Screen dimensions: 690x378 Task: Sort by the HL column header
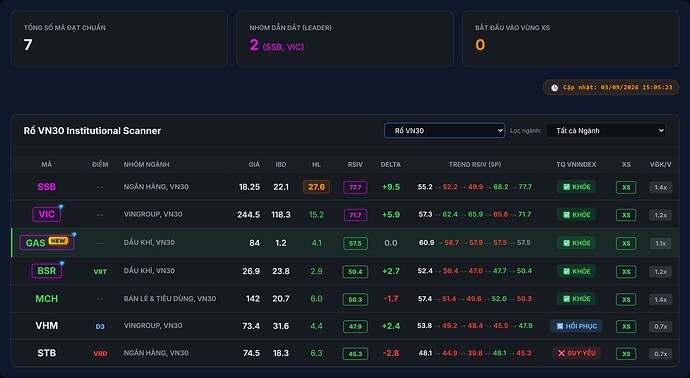click(316, 164)
